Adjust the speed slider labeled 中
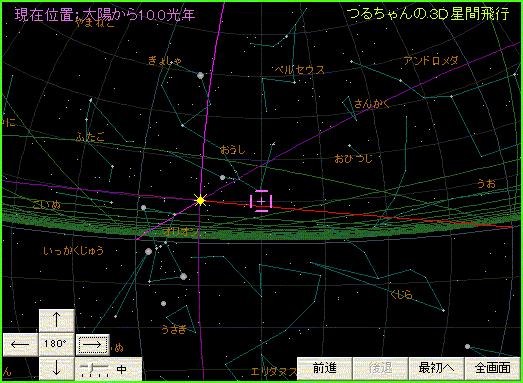Viewport: 523px width, 383px height. pos(108,369)
